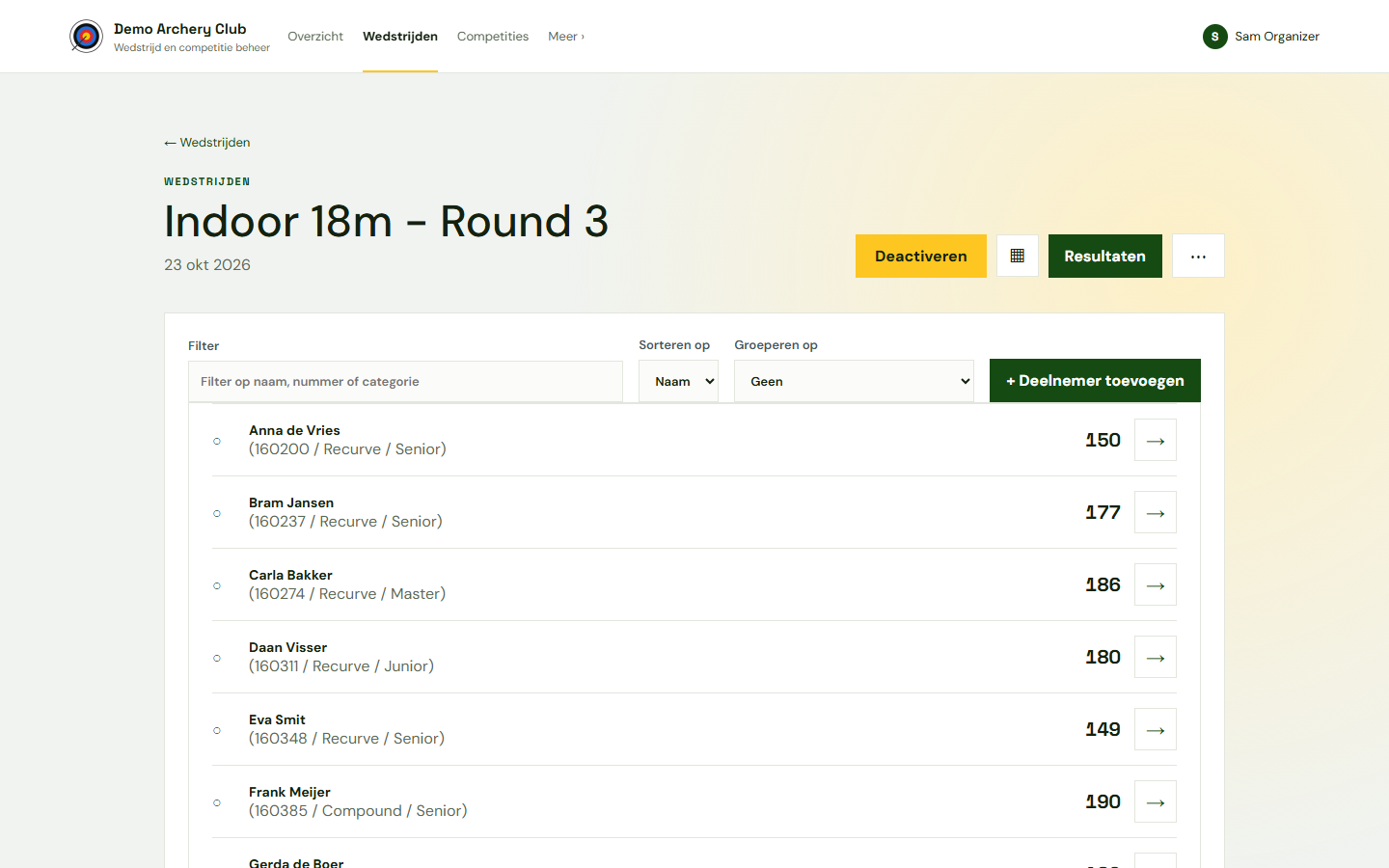The image size is (1389, 868).
Task: Go back via the Wedstrijden back link
Action: click(207, 143)
